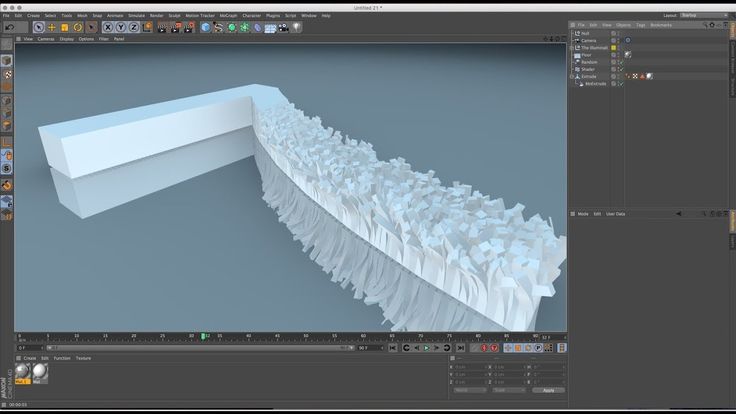Open the Simulate menu
The width and height of the screenshot is (736, 414).
[138, 16]
